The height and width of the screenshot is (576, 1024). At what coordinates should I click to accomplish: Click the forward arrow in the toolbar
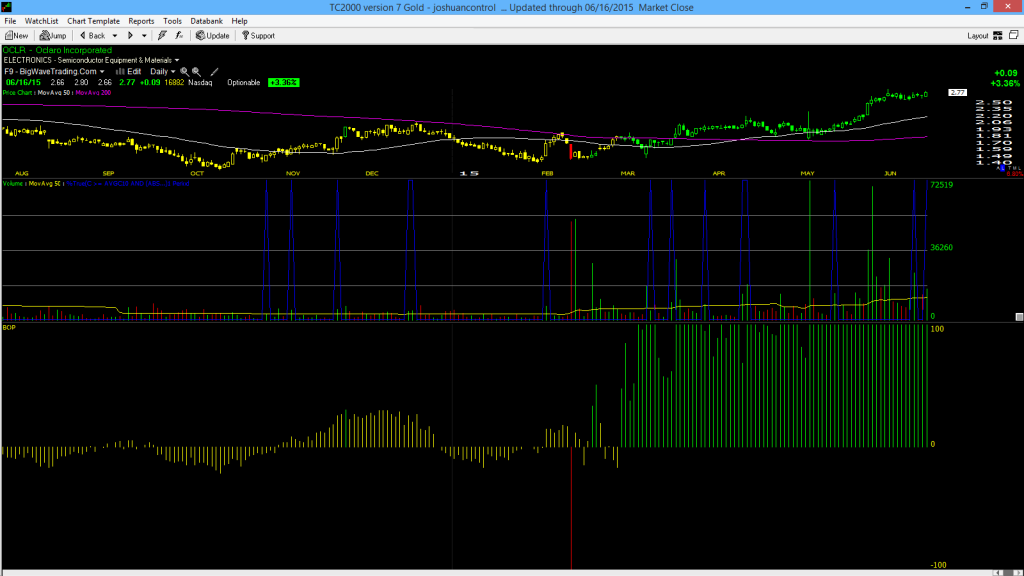pos(130,36)
